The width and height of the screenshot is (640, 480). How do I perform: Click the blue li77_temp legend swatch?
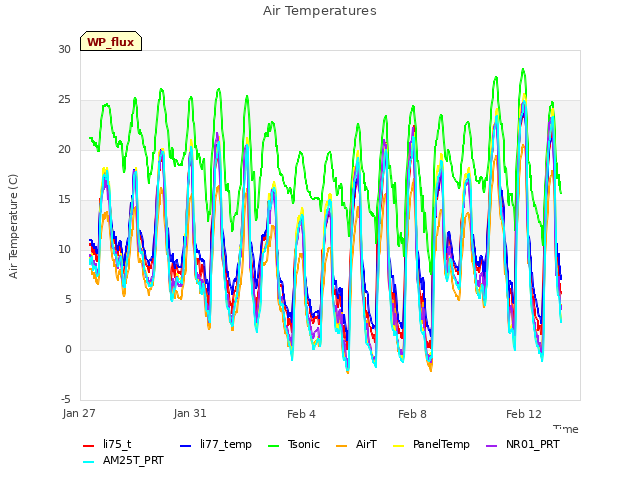click(186, 446)
